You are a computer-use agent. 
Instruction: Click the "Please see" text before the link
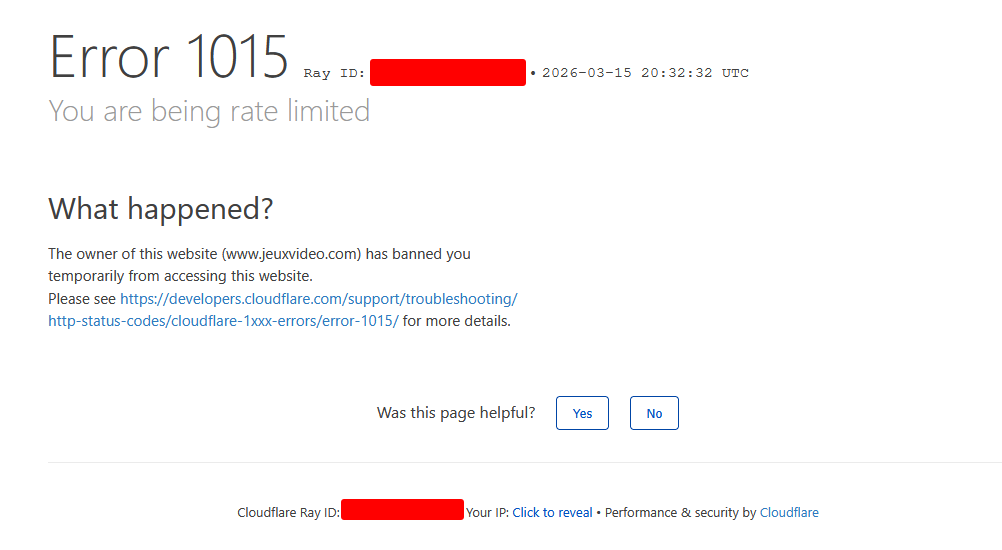click(x=82, y=299)
